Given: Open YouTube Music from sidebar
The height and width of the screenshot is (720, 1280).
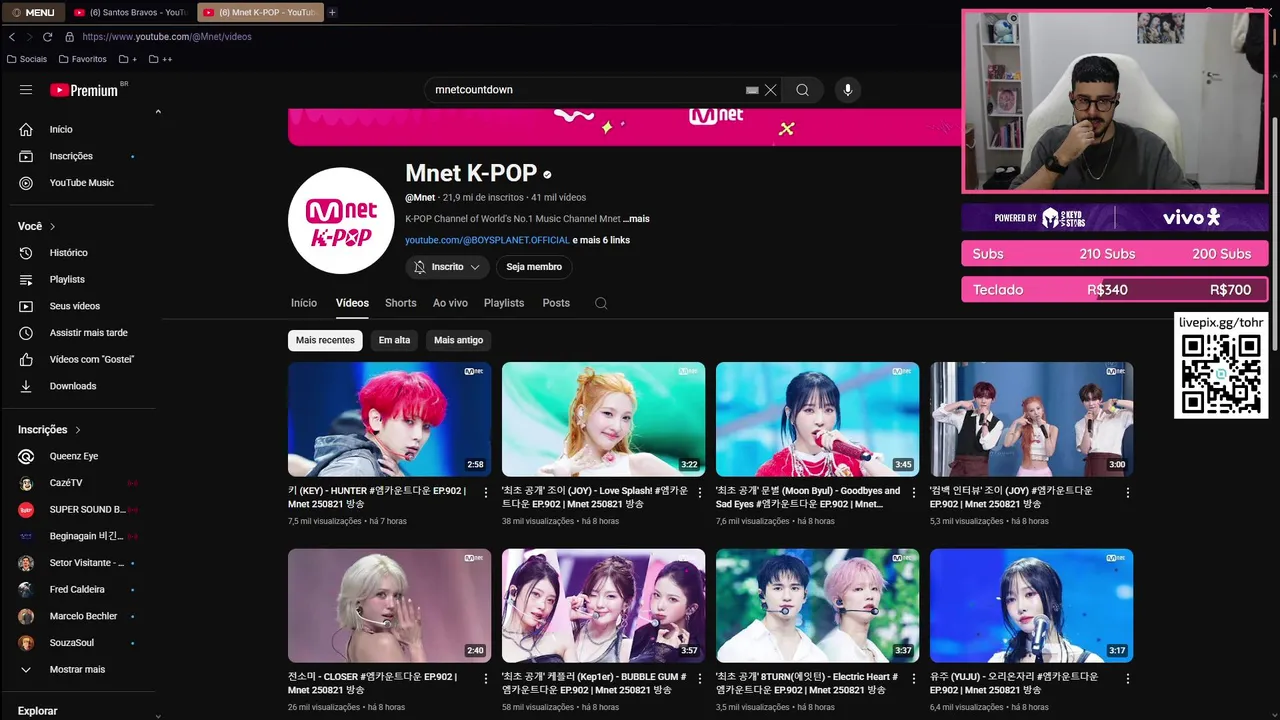Looking at the screenshot, I should (80, 183).
